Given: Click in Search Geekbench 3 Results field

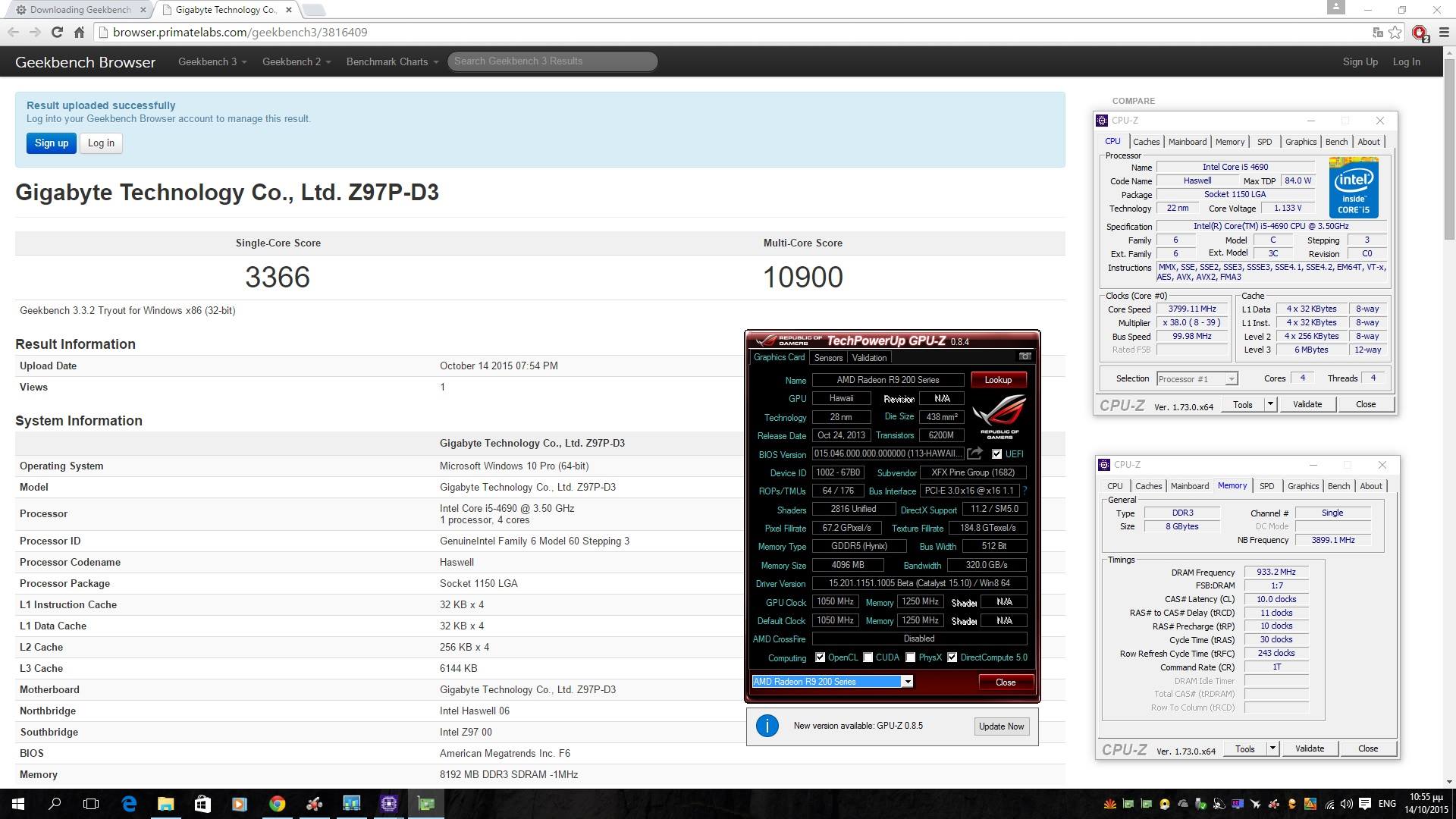Looking at the screenshot, I should (552, 61).
